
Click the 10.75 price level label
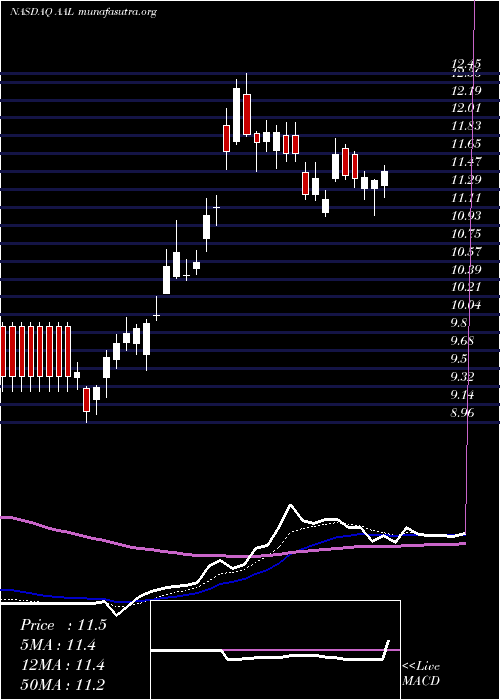click(x=466, y=233)
